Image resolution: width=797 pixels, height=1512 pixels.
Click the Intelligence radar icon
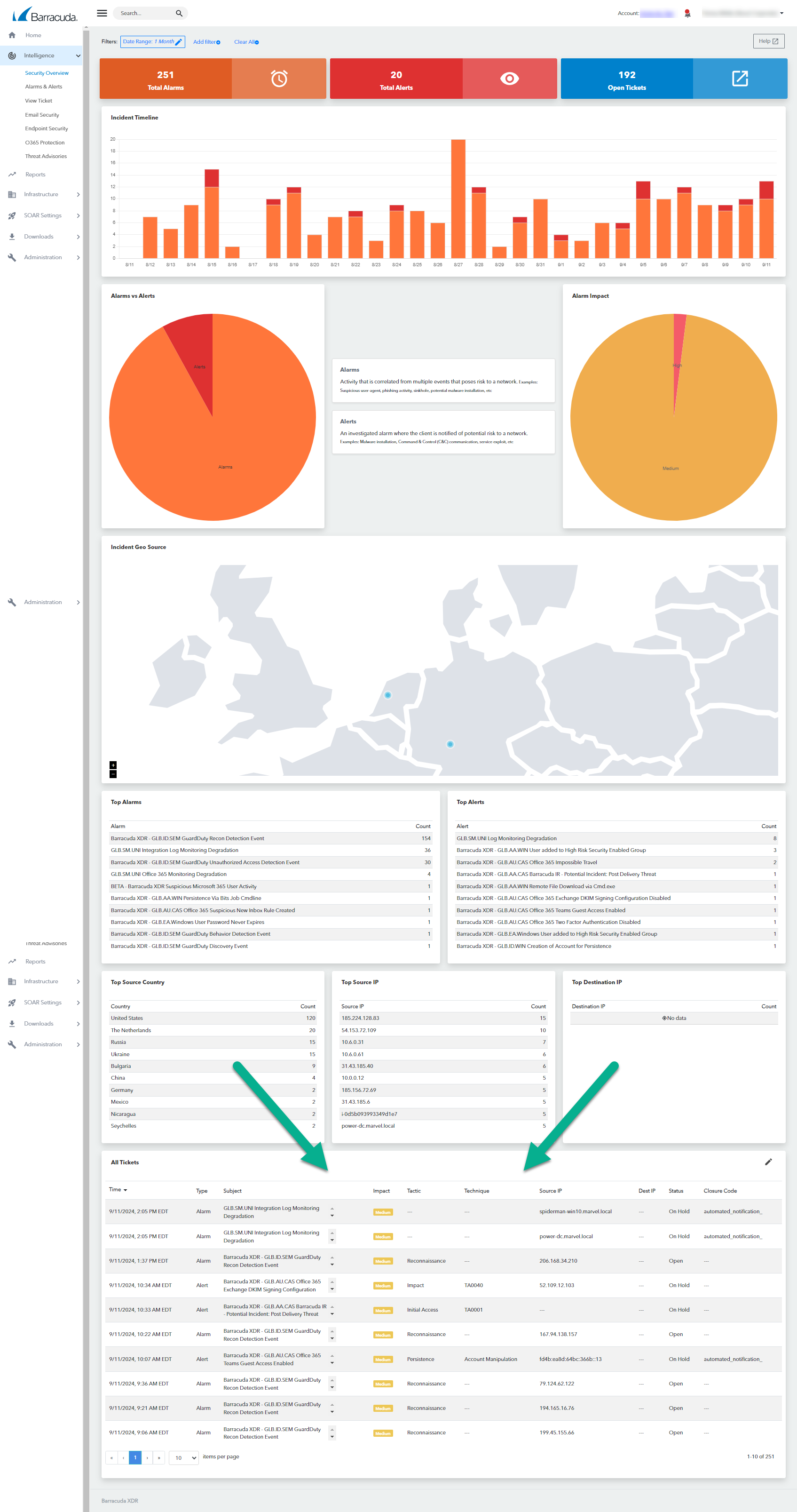point(12,56)
